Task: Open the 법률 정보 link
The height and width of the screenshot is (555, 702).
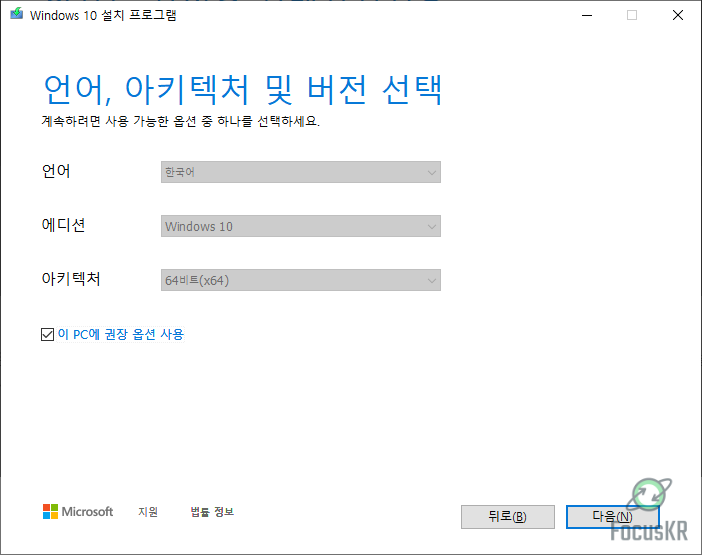Action: point(212,512)
